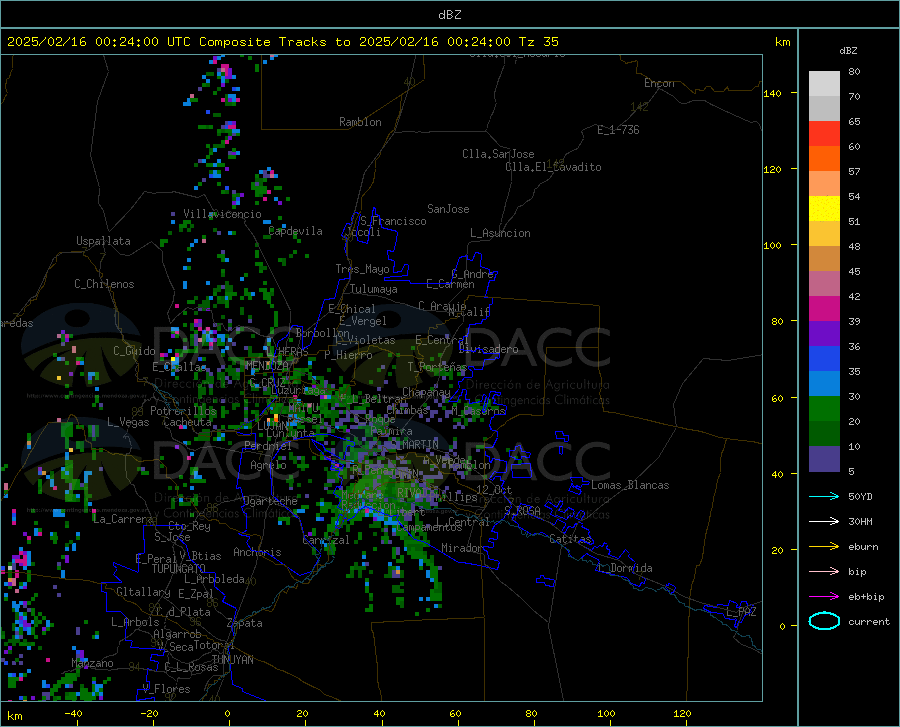Click the white 30HM arrow legend icon

point(824,521)
